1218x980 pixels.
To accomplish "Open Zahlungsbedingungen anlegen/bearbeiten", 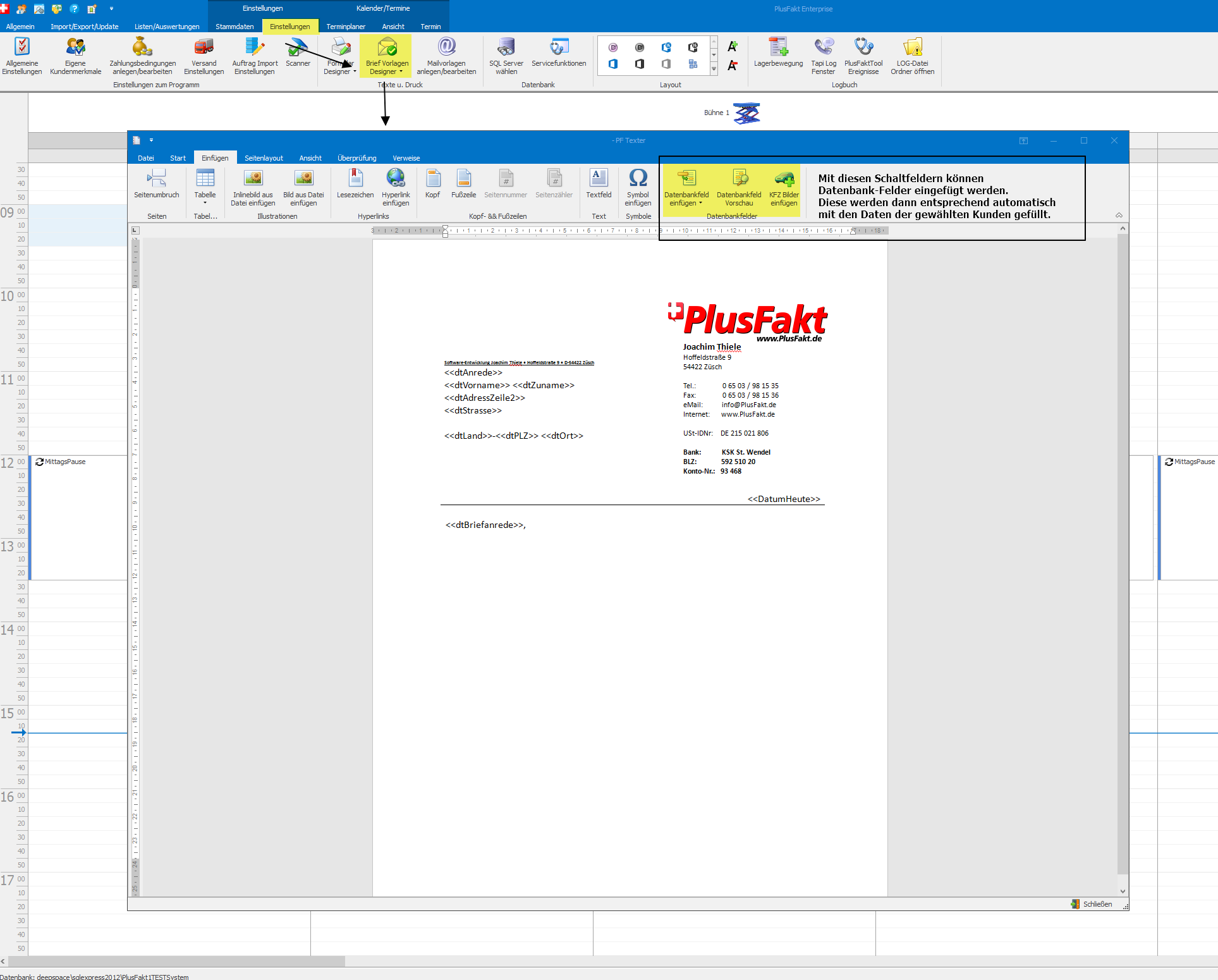I will pos(142,56).
